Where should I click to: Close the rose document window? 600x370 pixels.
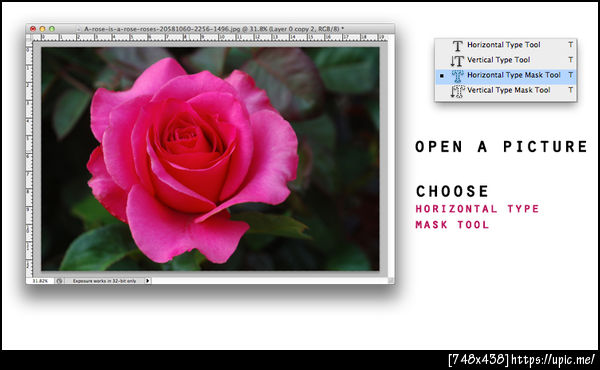click(33, 29)
